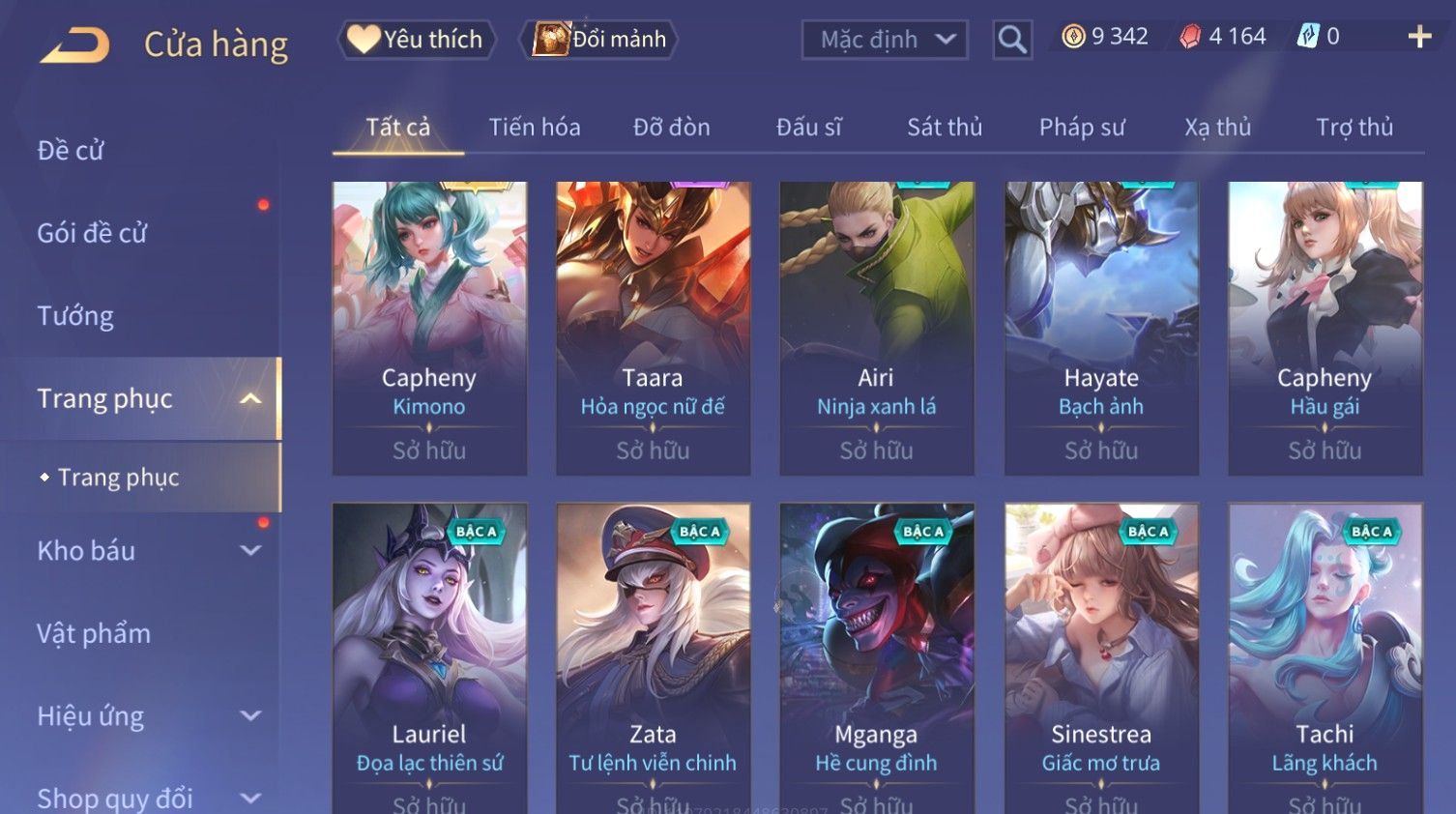Open the Mặc định sort dropdown
Viewport: 1456px width, 814px height.
click(885, 40)
